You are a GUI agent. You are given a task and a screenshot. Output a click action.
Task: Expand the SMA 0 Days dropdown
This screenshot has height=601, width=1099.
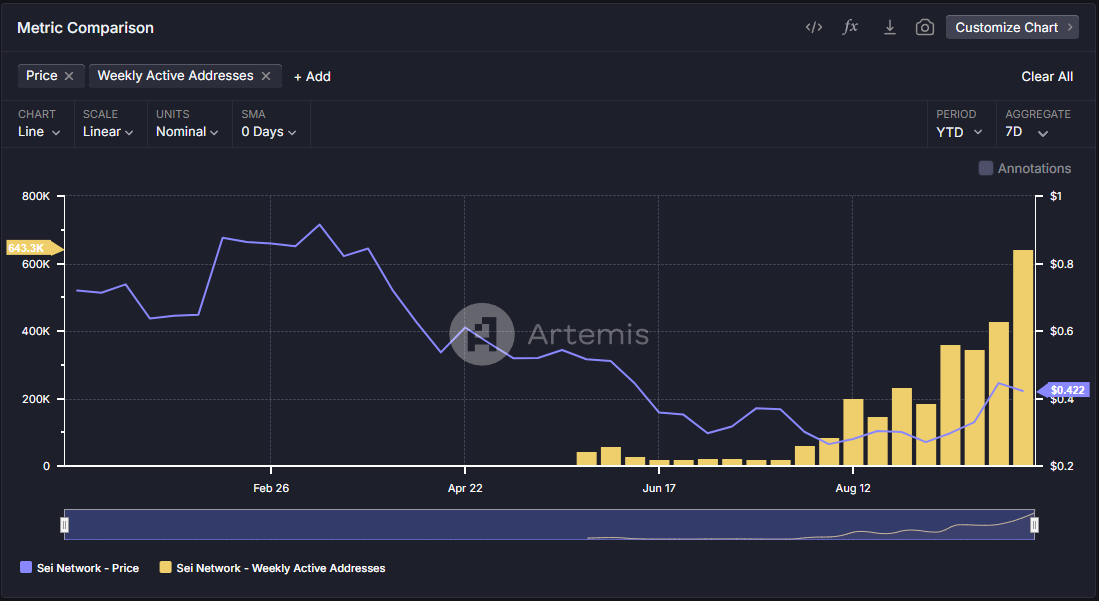268,132
